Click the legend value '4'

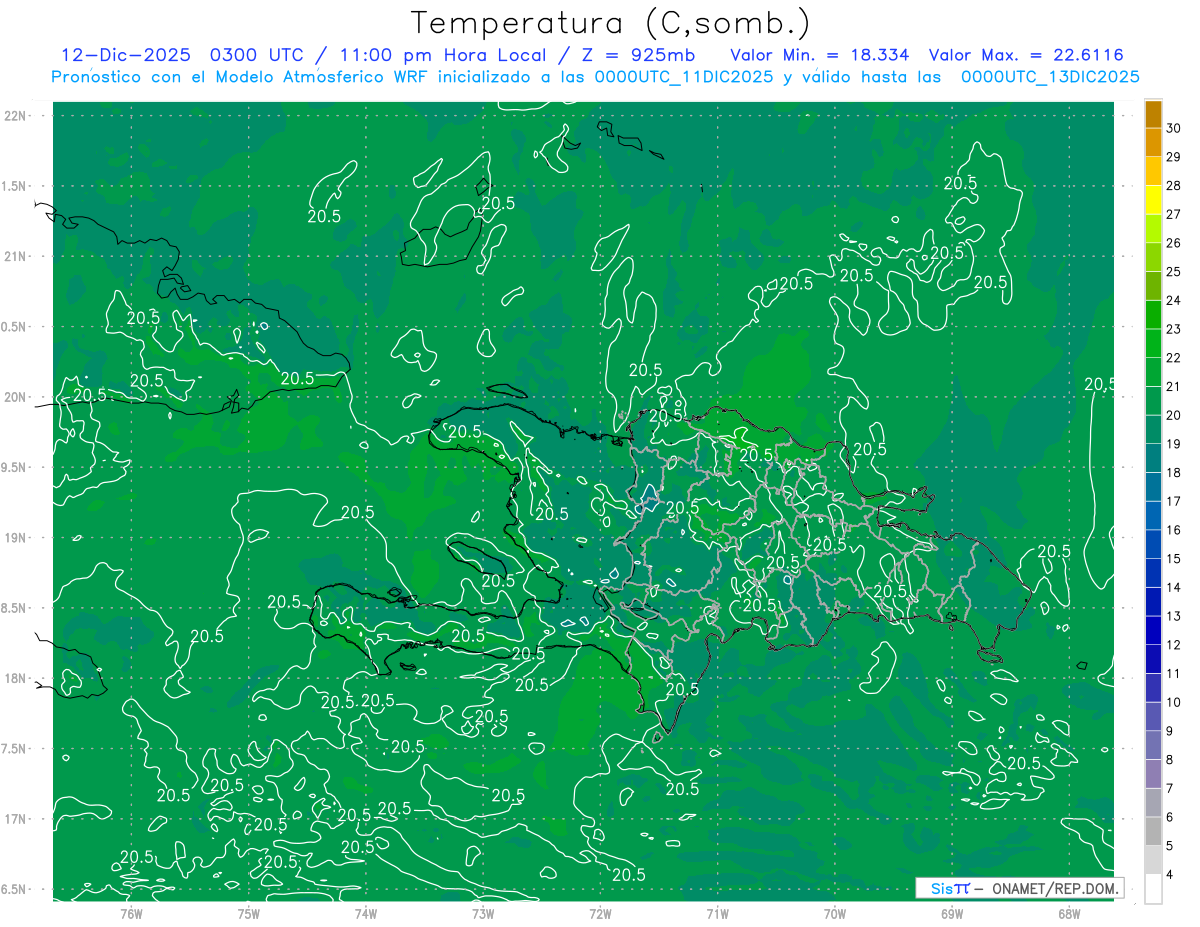point(1170,874)
